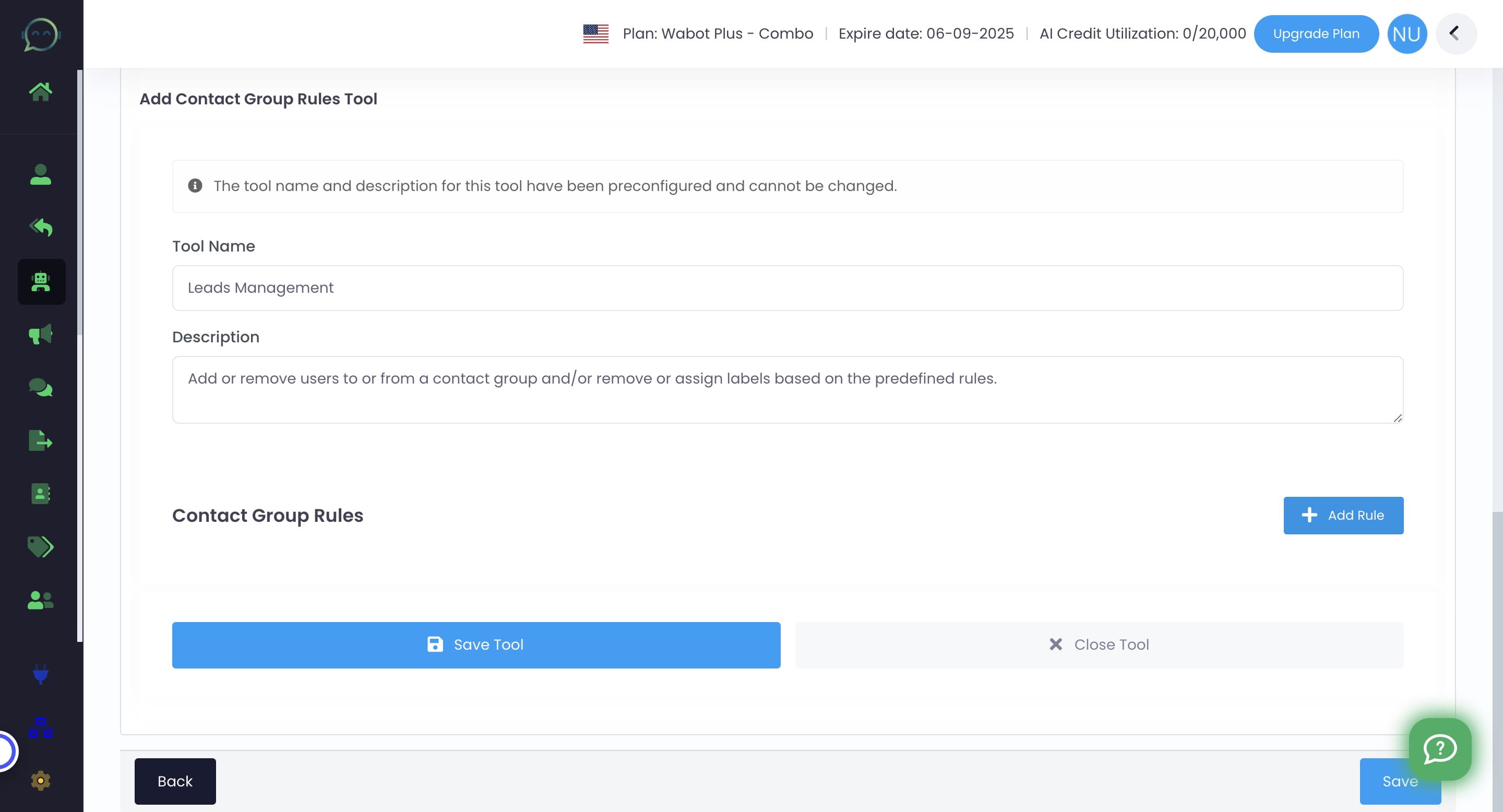This screenshot has height=812, width=1503.
Task: Click the Upgrade Plan button
Action: click(x=1316, y=33)
